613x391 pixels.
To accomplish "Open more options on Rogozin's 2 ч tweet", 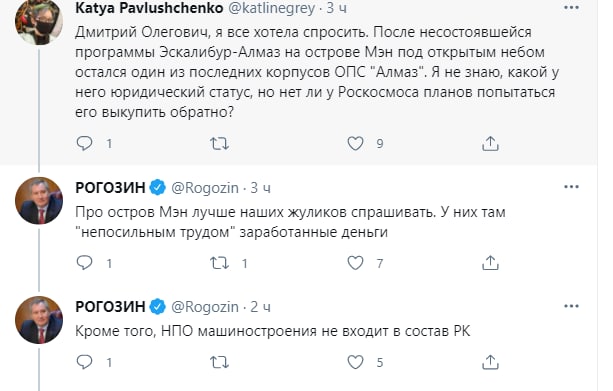I will tap(571, 306).
